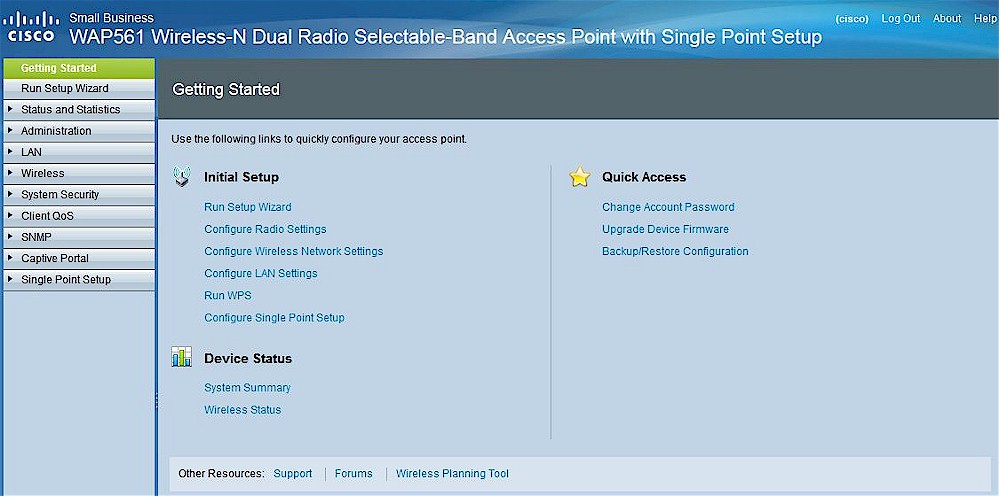Screen dimensions: 1000x497
Task: Select Getting Started in the sidebar
Action: (x=79, y=68)
